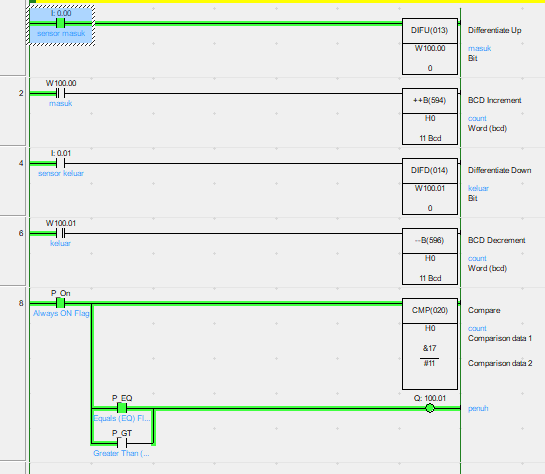545x474 pixels.
Task: Select the W100.00 operand in DIFU block
Action: tap(430, 48)
